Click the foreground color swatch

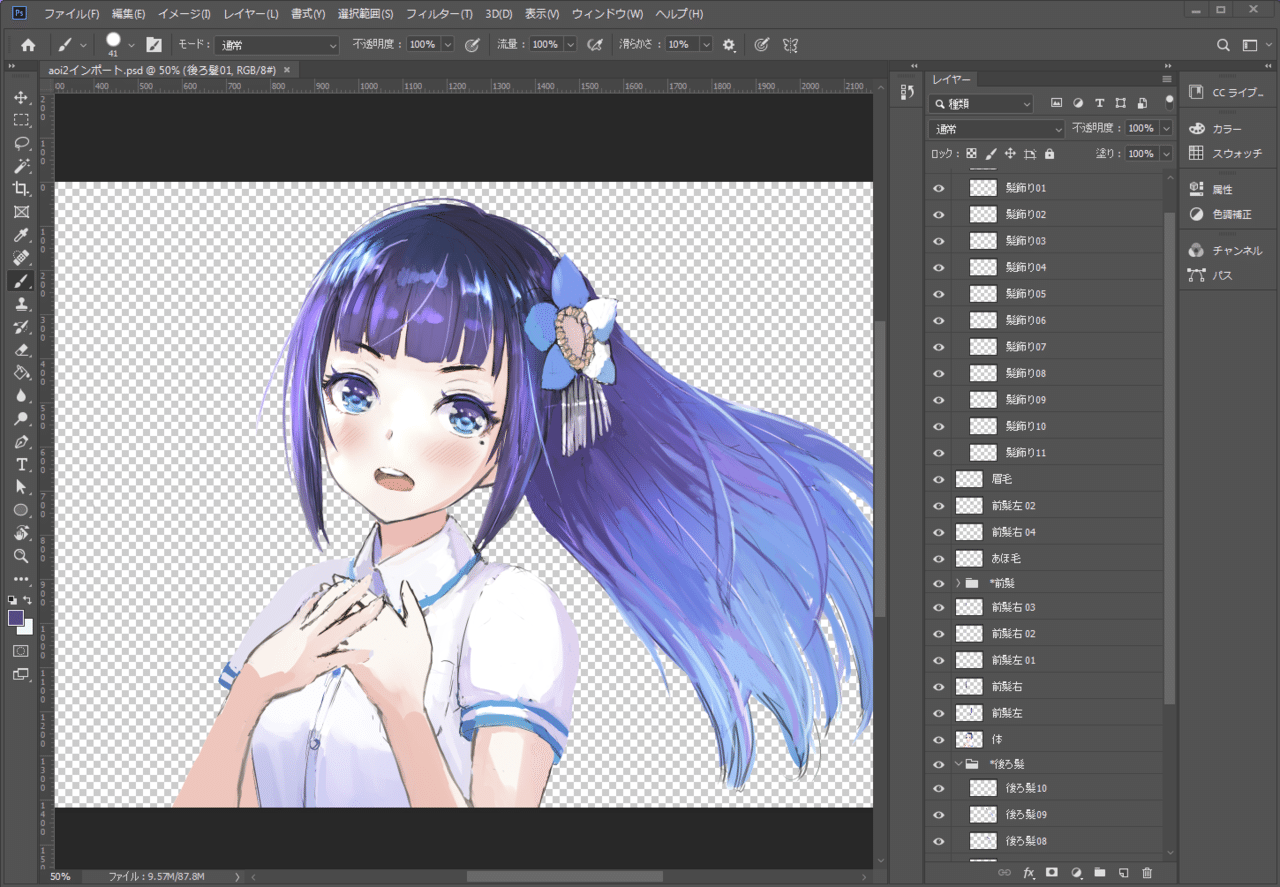[16, 618]
